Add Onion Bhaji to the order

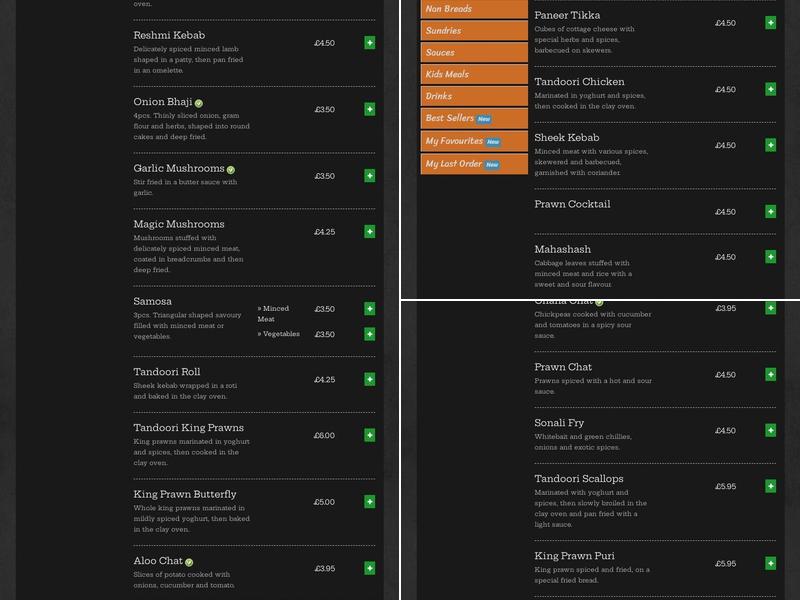[x=370, y=109]
